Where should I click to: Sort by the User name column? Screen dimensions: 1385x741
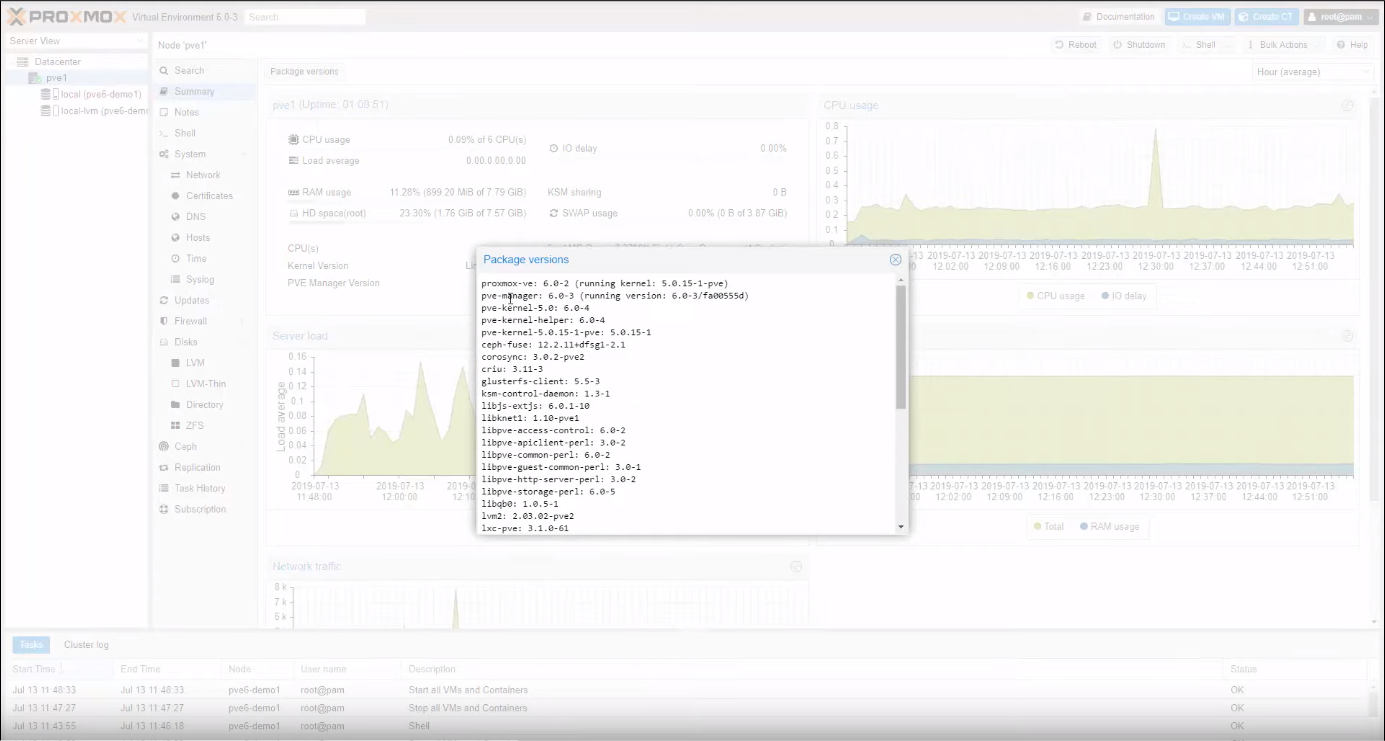346,669
